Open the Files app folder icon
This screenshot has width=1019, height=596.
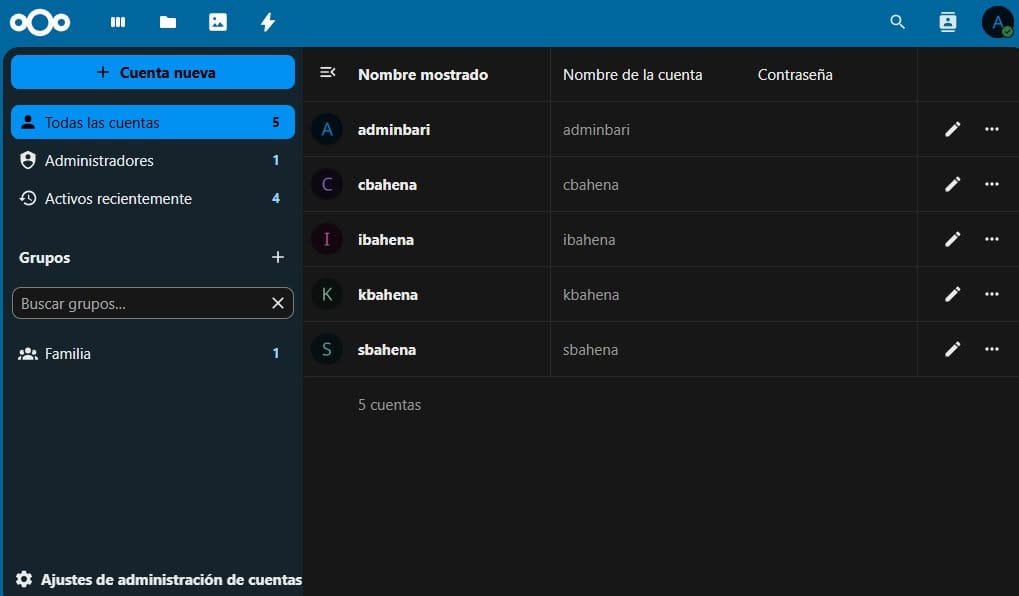168,23
